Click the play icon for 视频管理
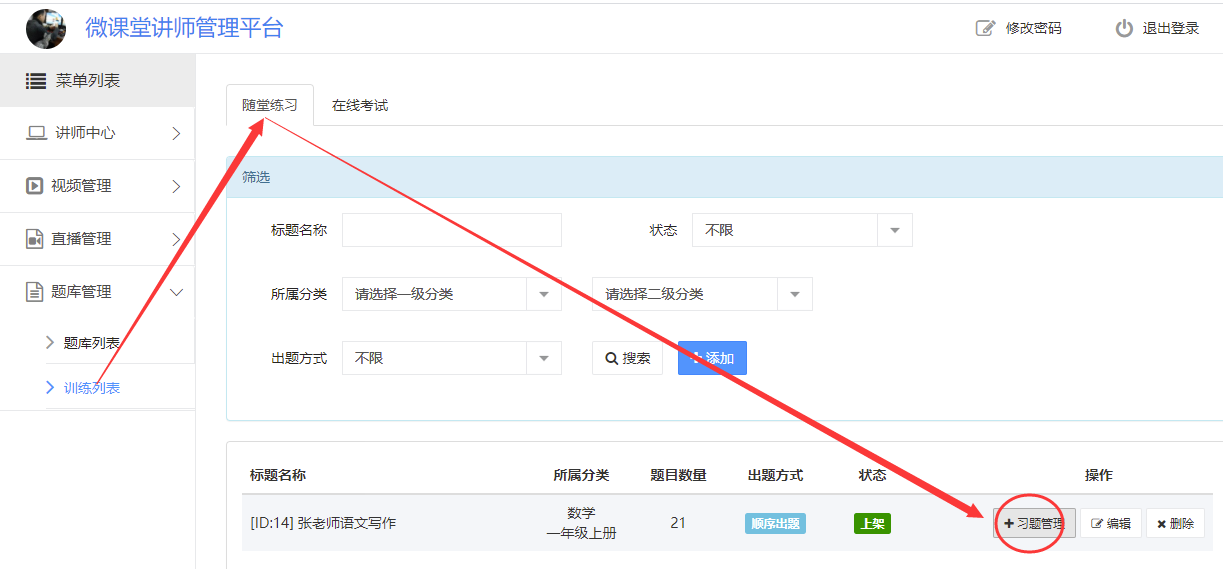This screenshot has height=569, width=1223. (x=34, y=186)
